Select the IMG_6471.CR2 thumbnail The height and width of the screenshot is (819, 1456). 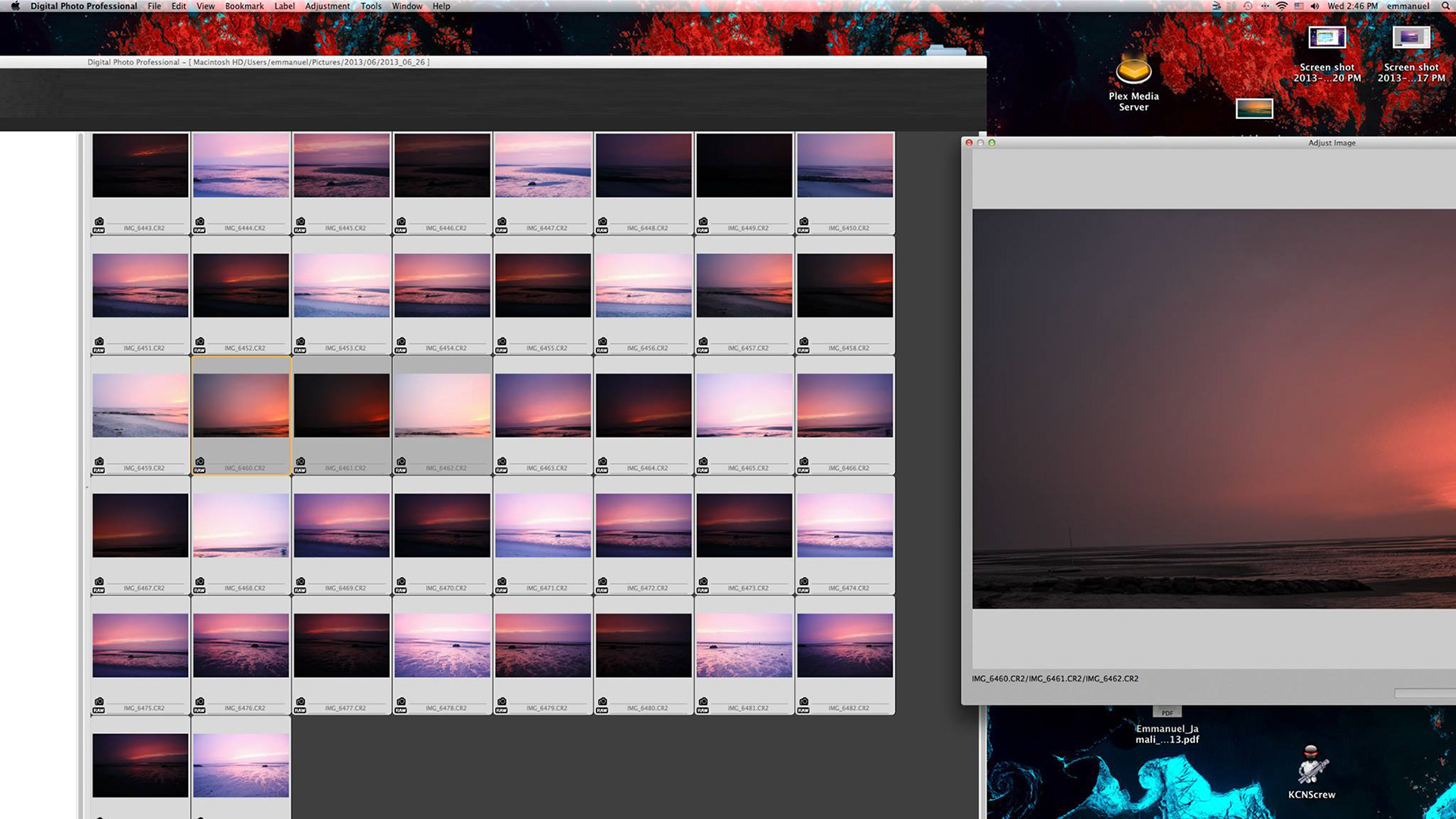tap(542, 525)
